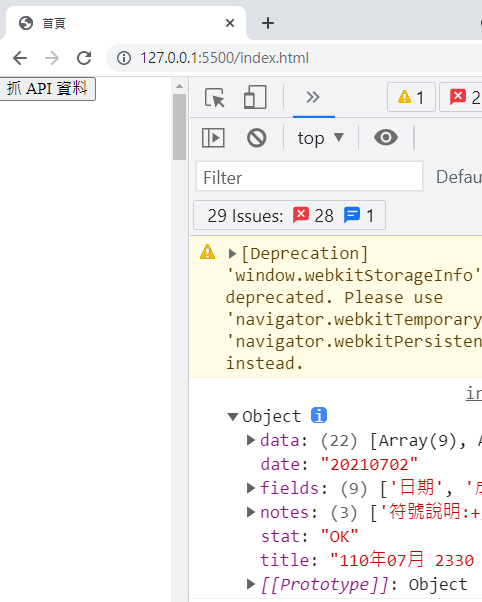Open the 29 Issues panel

[x=290, y=215]
